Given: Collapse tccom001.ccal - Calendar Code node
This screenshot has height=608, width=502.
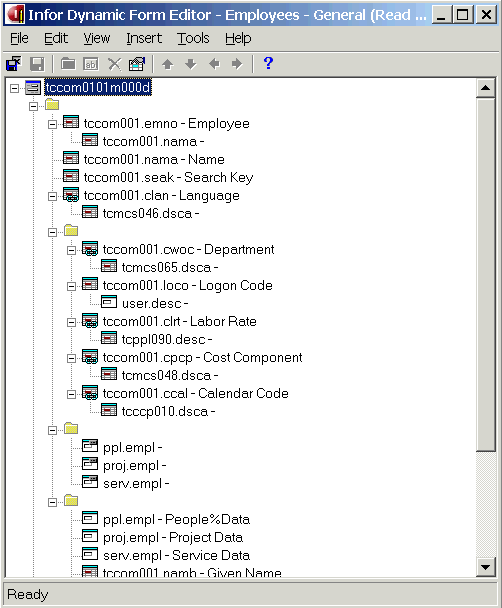Looking at the screenshot, I should [x=71, y=395].
